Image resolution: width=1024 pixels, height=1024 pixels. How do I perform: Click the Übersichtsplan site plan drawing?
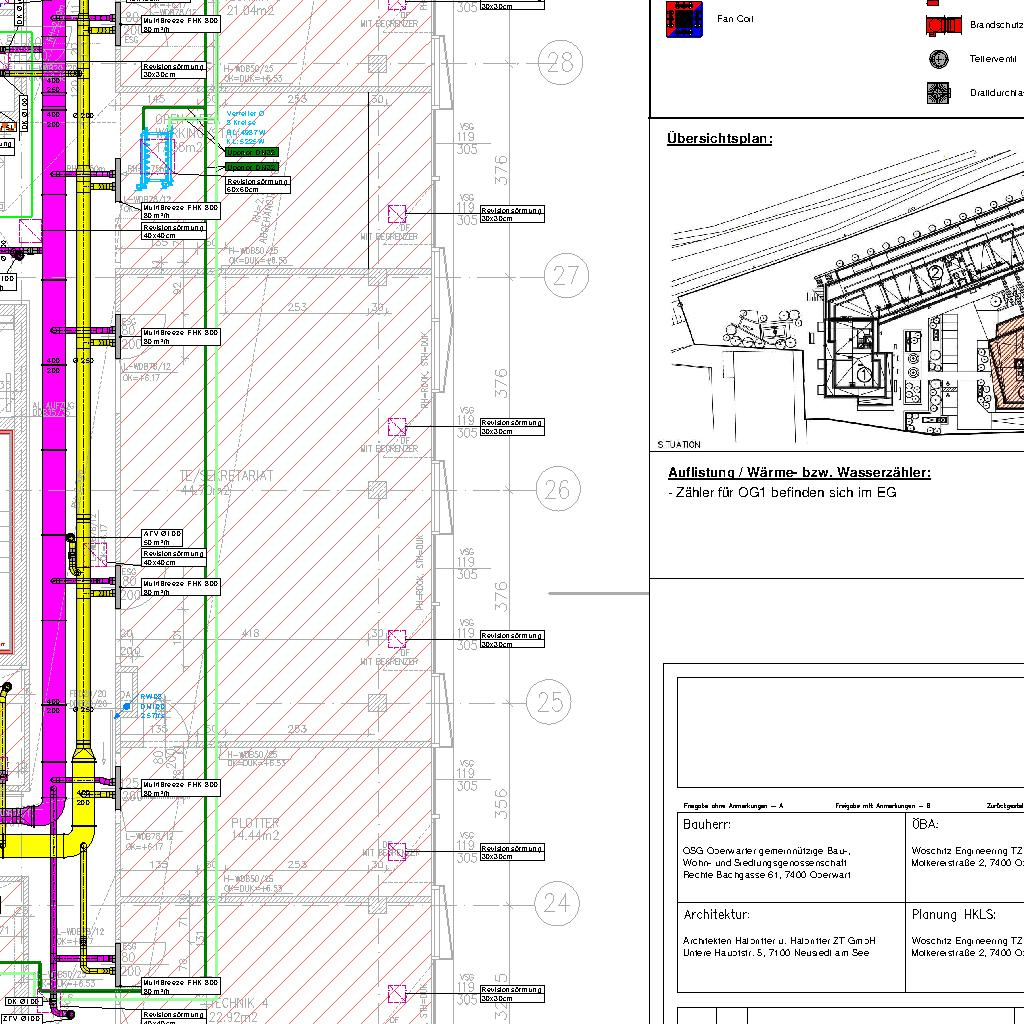tap(847, 294)
